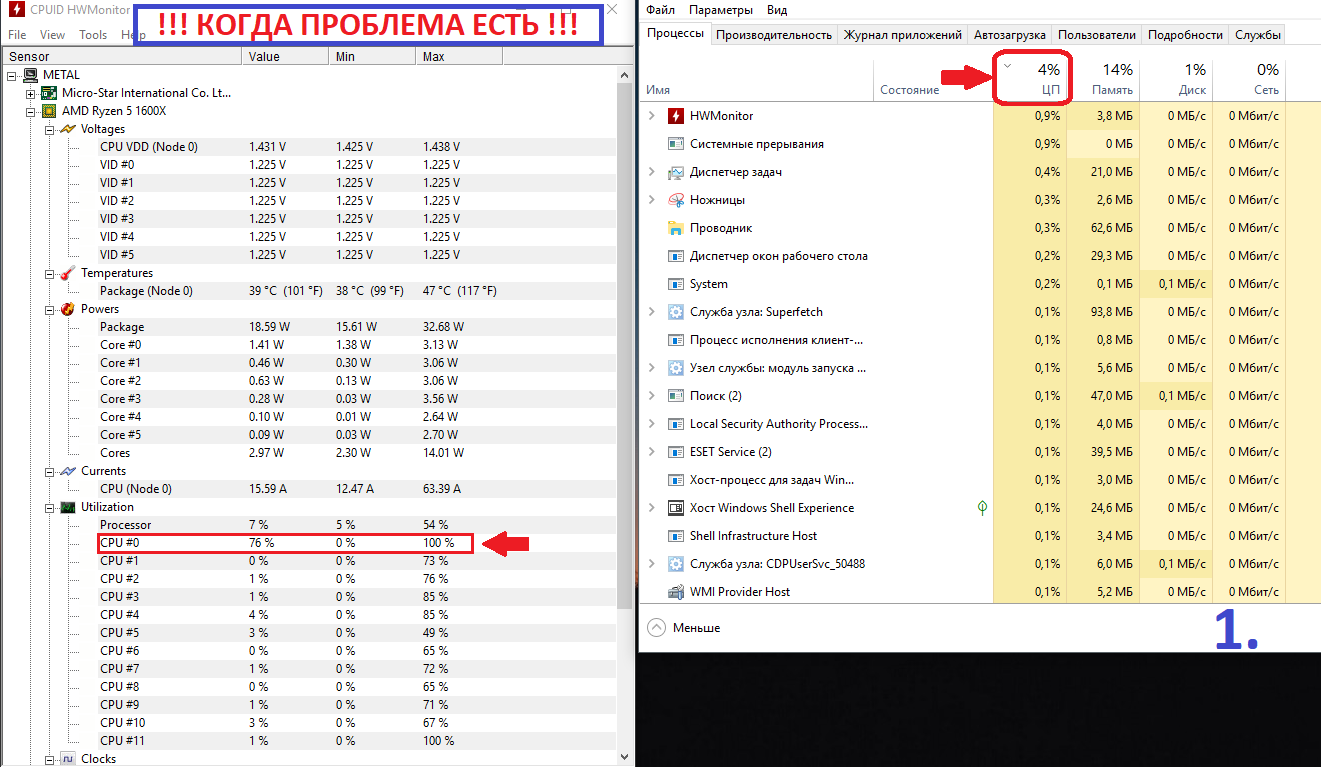Click the Диспетчер задач process icon

pyautogui.click(x=675, y=172)
